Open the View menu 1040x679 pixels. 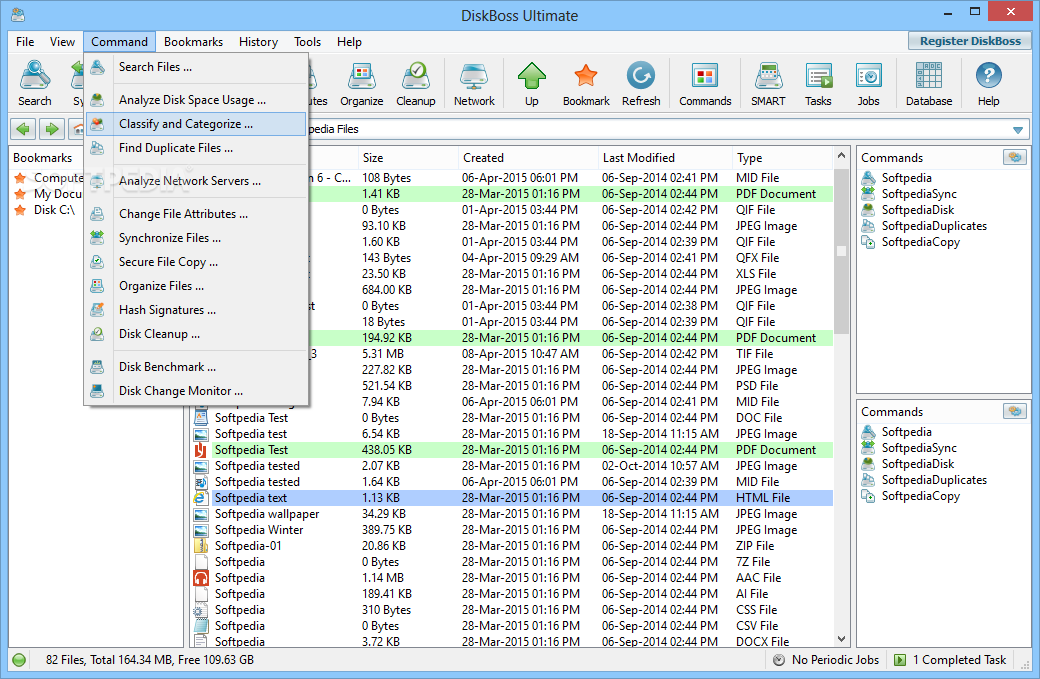62,42
